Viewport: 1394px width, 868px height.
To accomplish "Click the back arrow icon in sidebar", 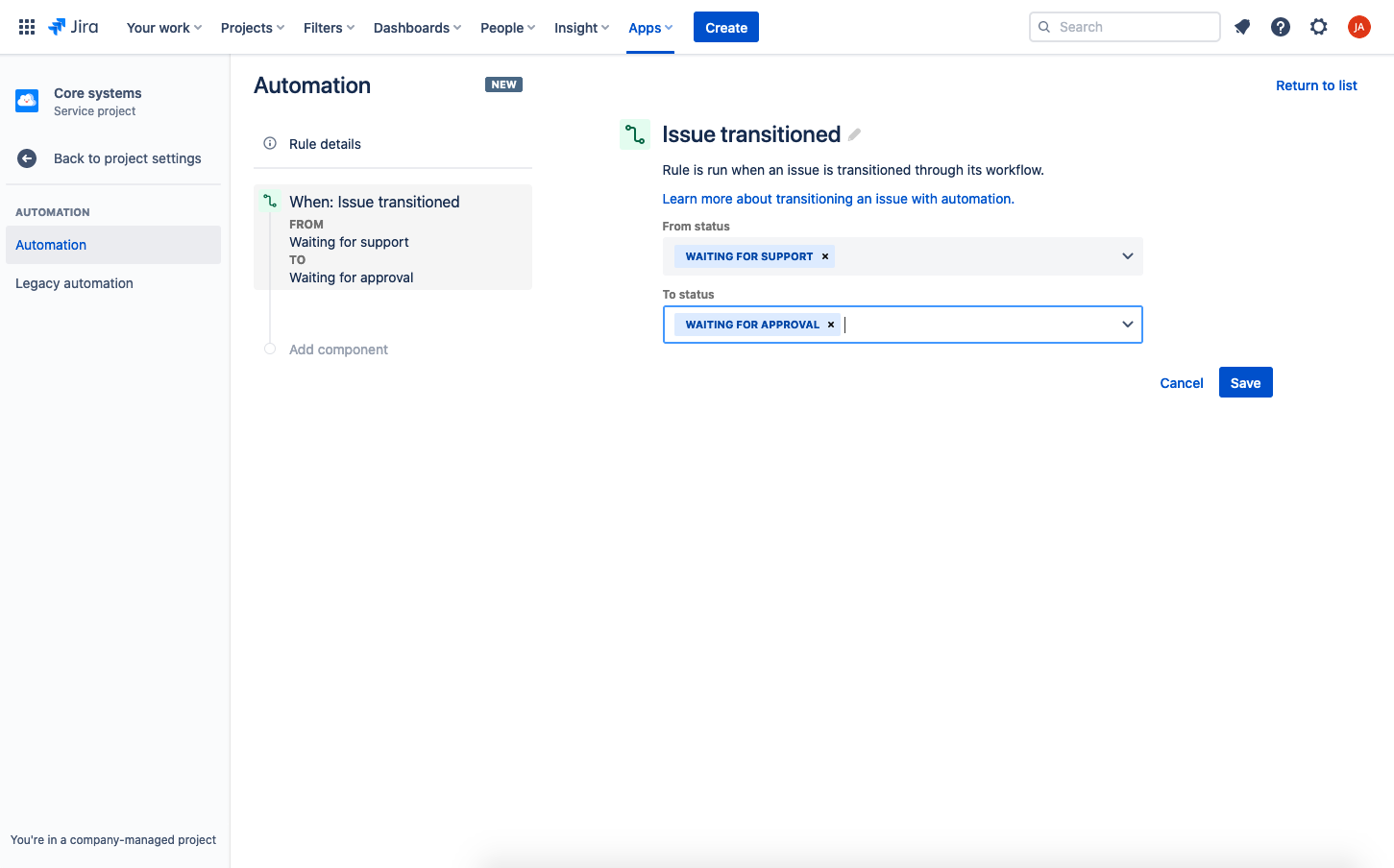I will [27, 158].
